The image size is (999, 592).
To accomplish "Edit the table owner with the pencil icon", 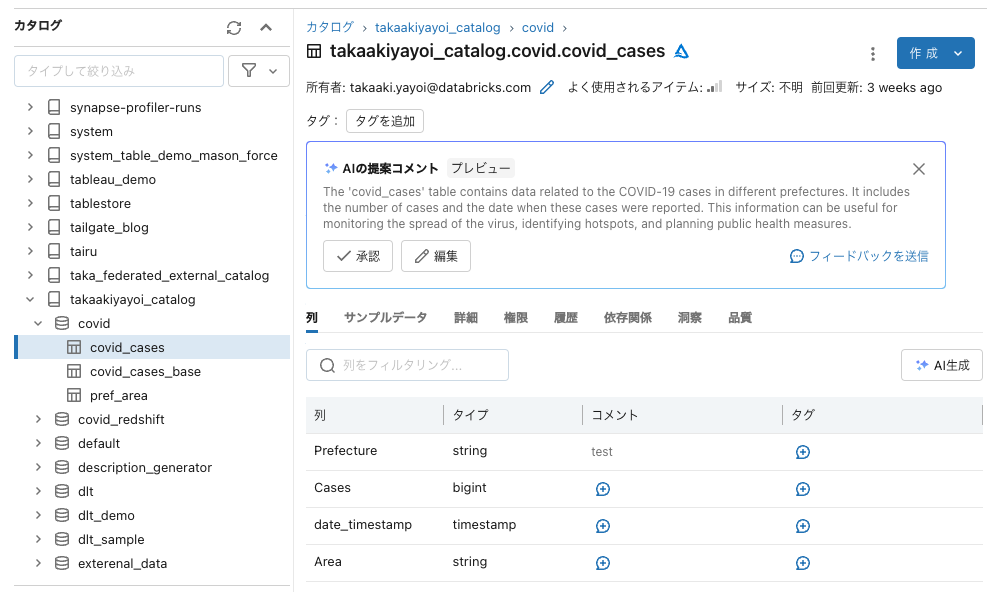I will [546, 87].
